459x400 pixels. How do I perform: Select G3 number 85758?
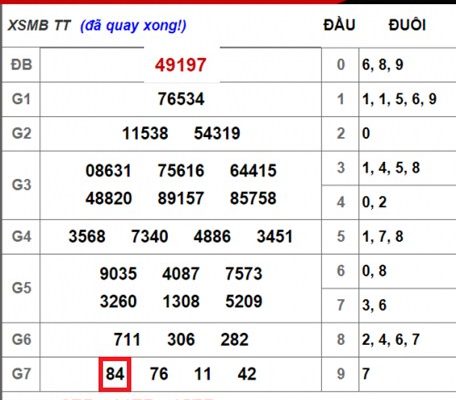(253, 198)
